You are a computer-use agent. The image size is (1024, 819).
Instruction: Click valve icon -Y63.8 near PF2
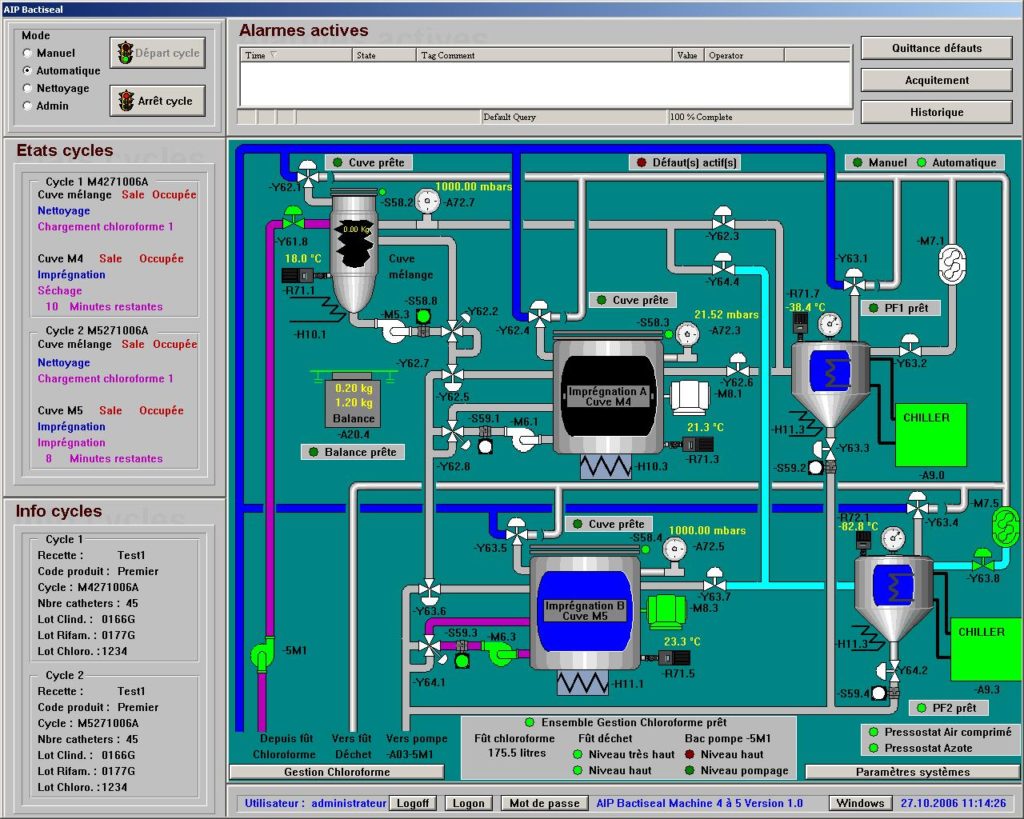[983, 565]
